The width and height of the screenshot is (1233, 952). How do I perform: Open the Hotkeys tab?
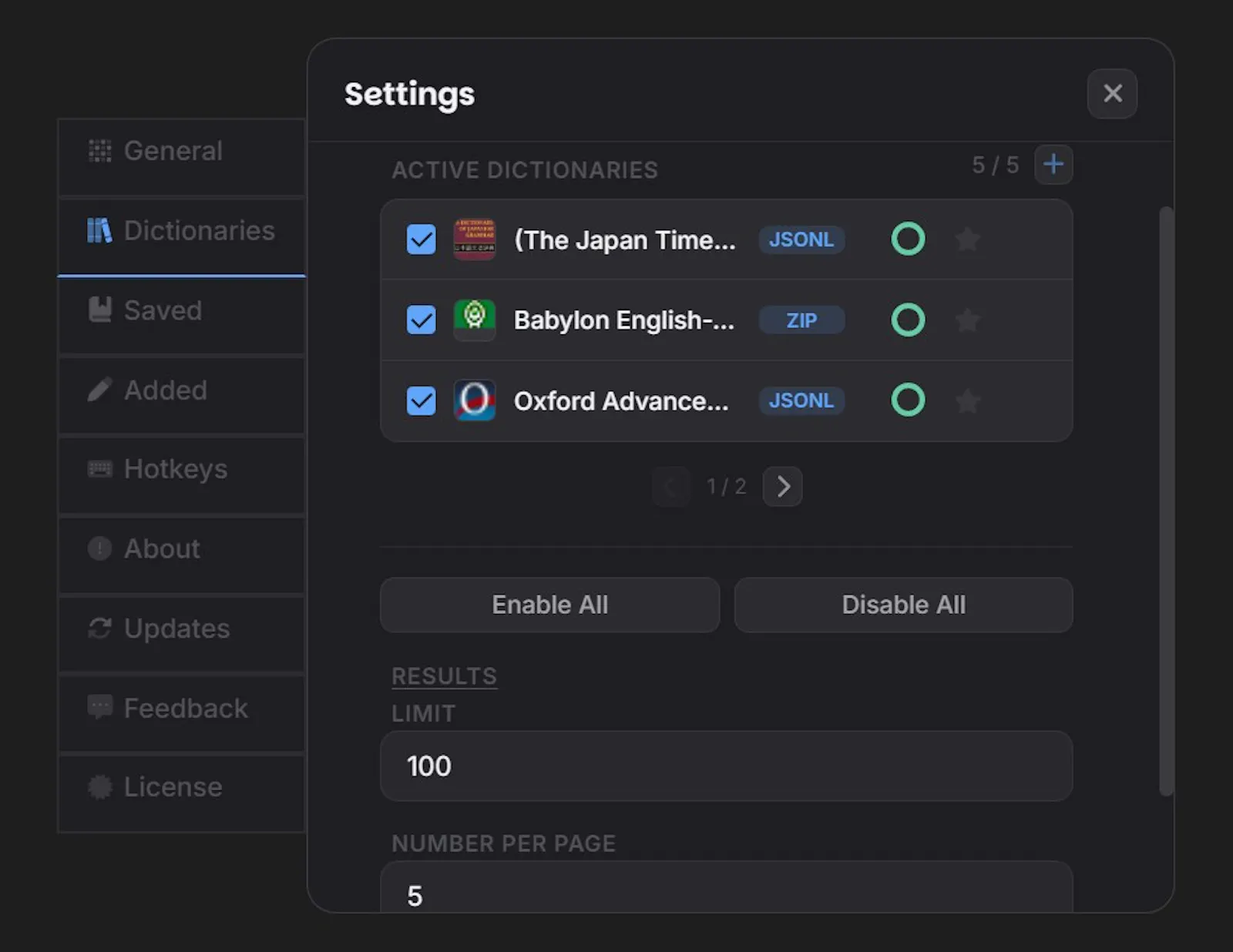(x=182, y=475)
